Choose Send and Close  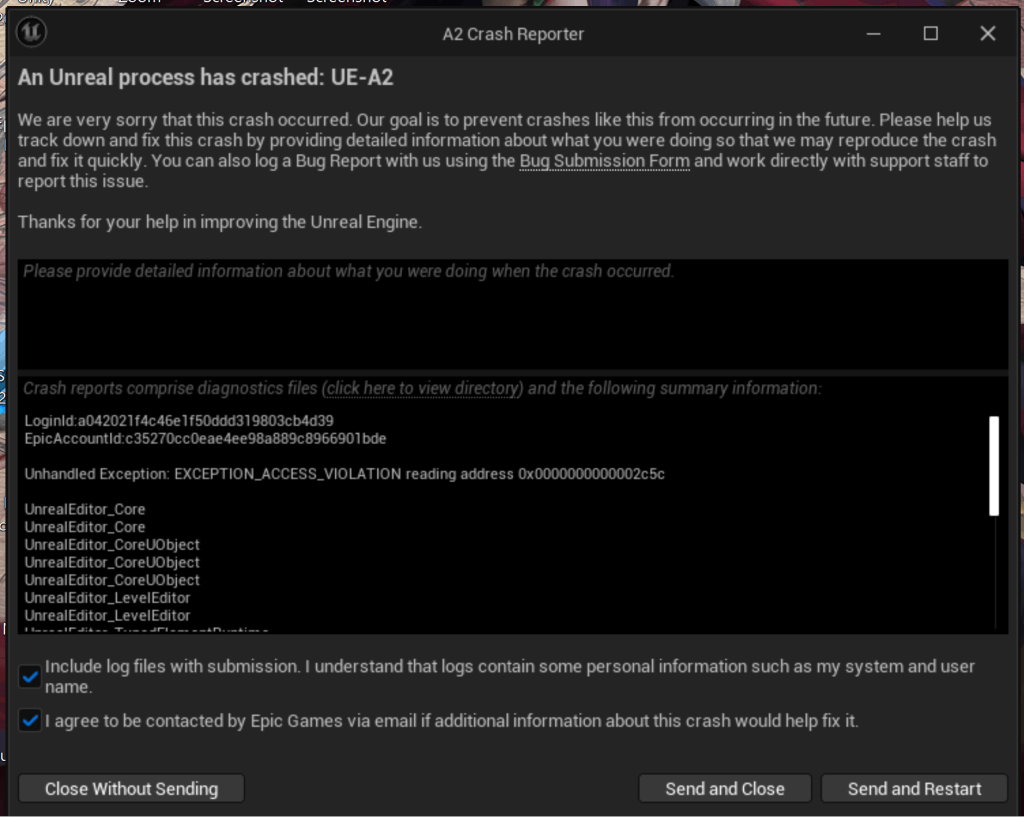click(725, 788)
